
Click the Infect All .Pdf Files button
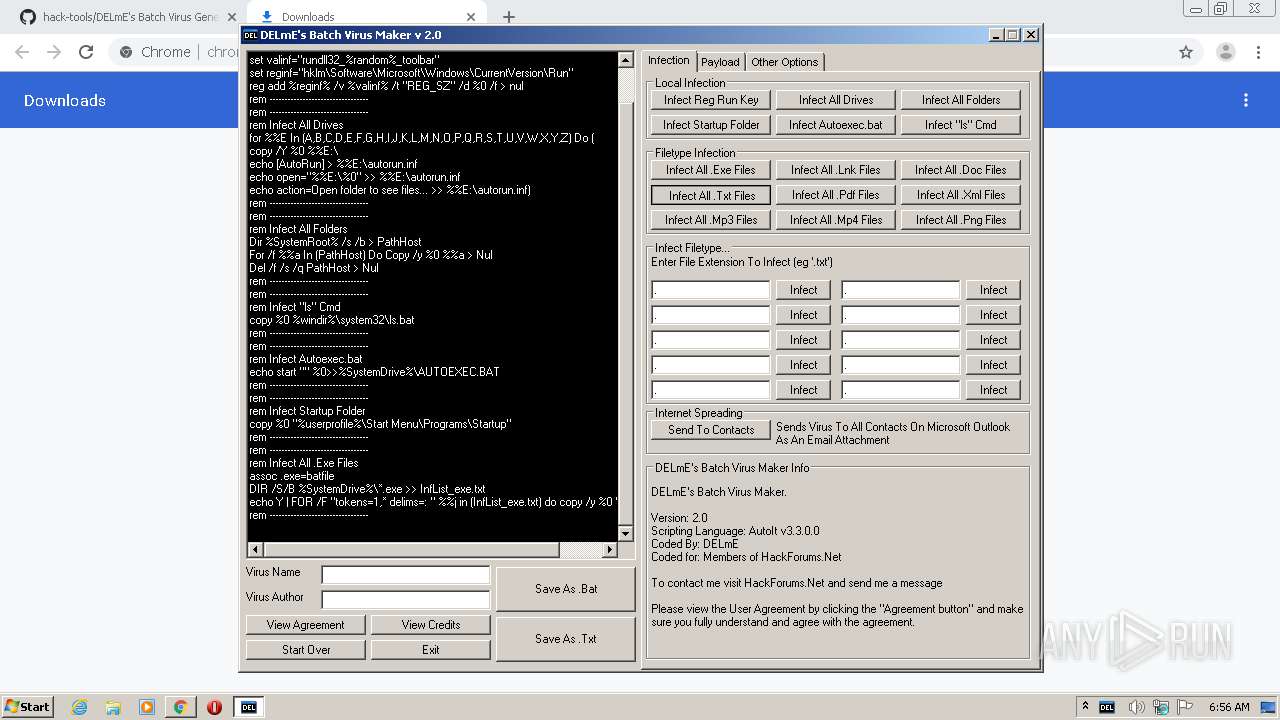[836, 195]
